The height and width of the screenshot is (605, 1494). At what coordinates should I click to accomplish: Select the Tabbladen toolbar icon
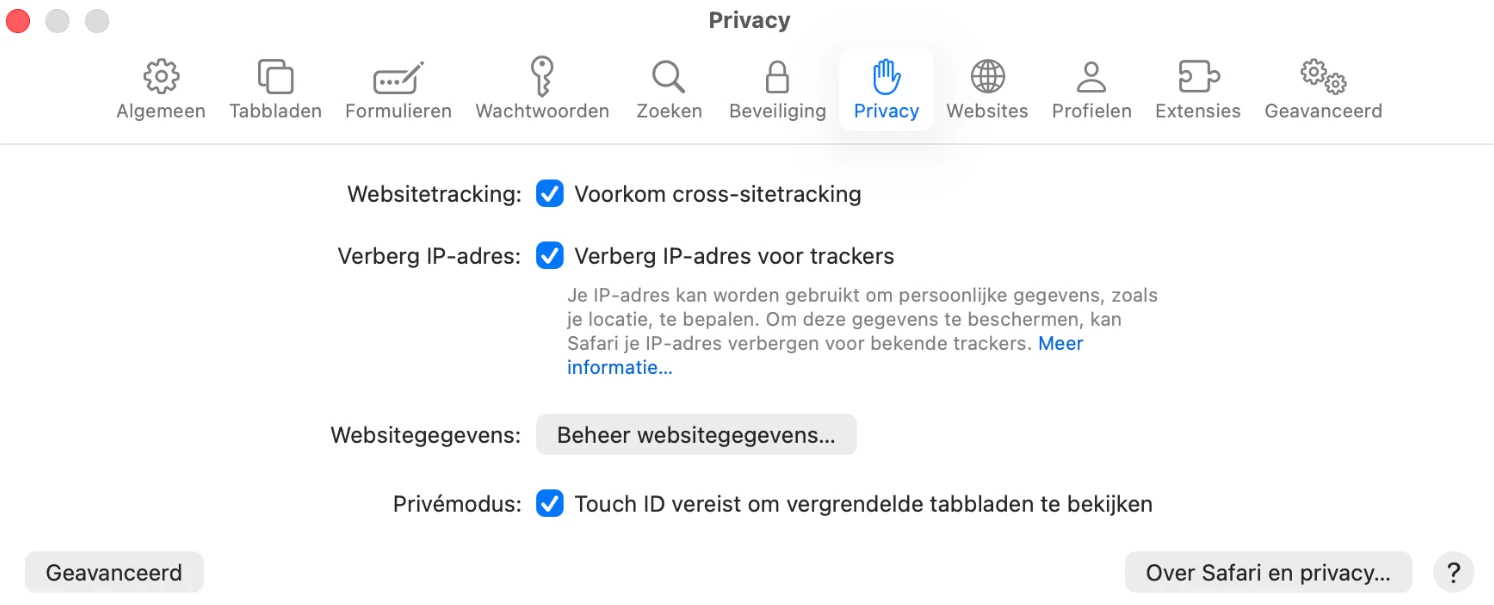point(275,77)
